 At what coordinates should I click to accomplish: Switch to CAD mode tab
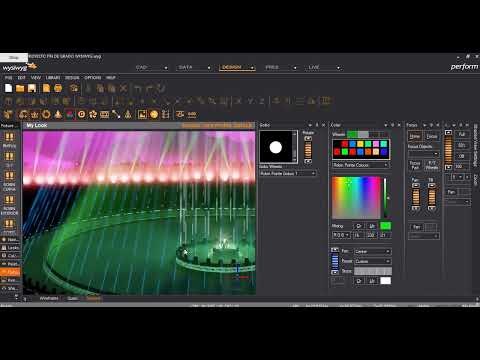pyautogui.click(x=142, y=67)
